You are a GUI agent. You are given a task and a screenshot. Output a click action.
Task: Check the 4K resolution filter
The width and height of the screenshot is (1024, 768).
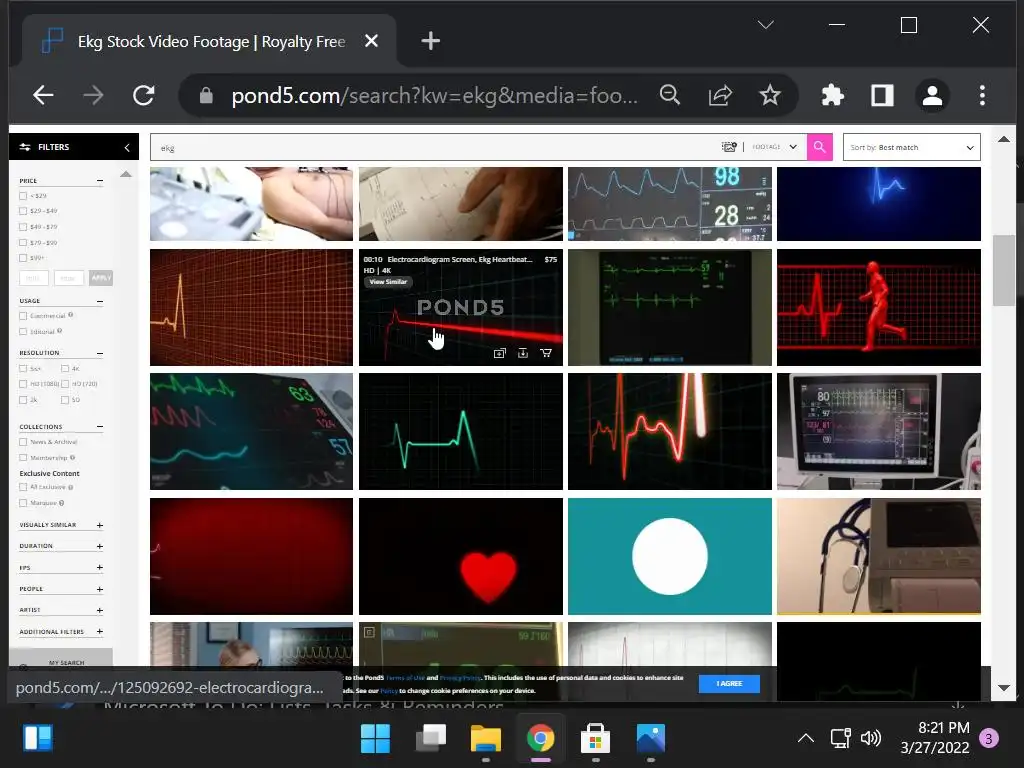65,368
